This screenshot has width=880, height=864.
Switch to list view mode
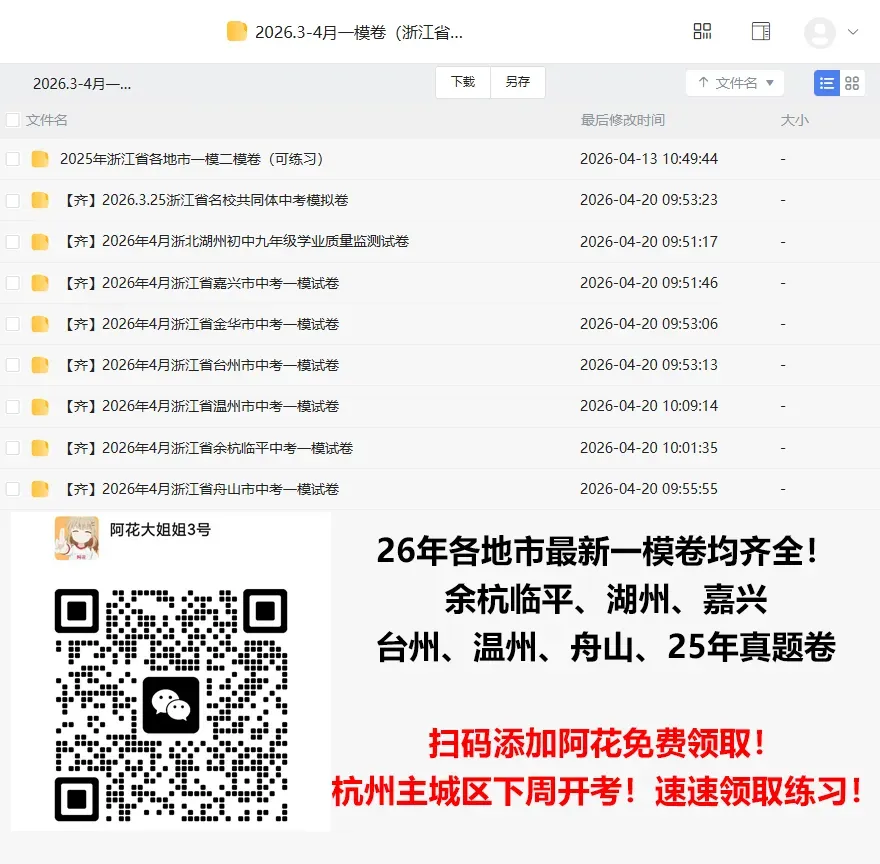(x=827, y=83)
